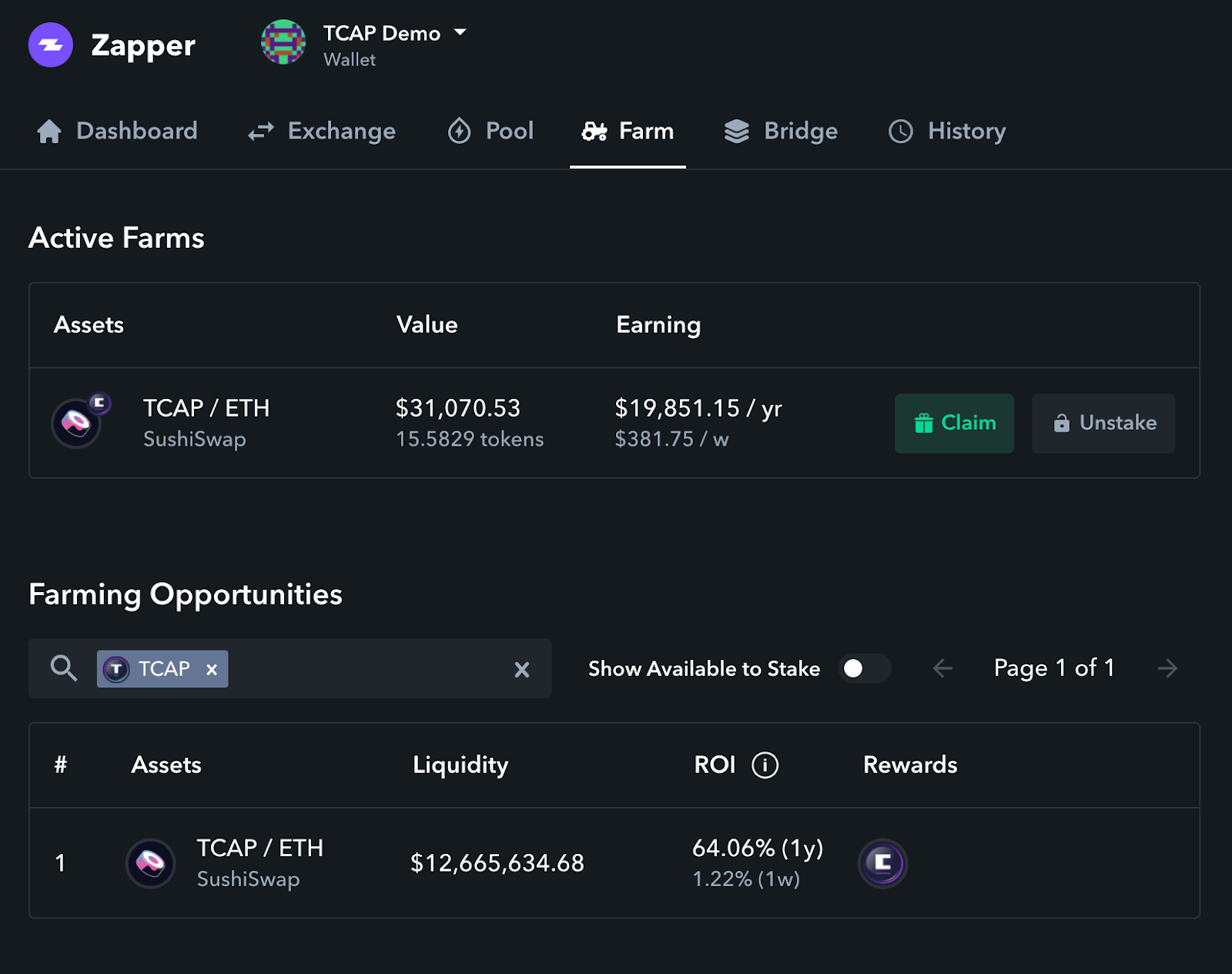Click the Liquidity column header
The height and width of the screenshot is (974, 1232).
[x=460, y=765]
